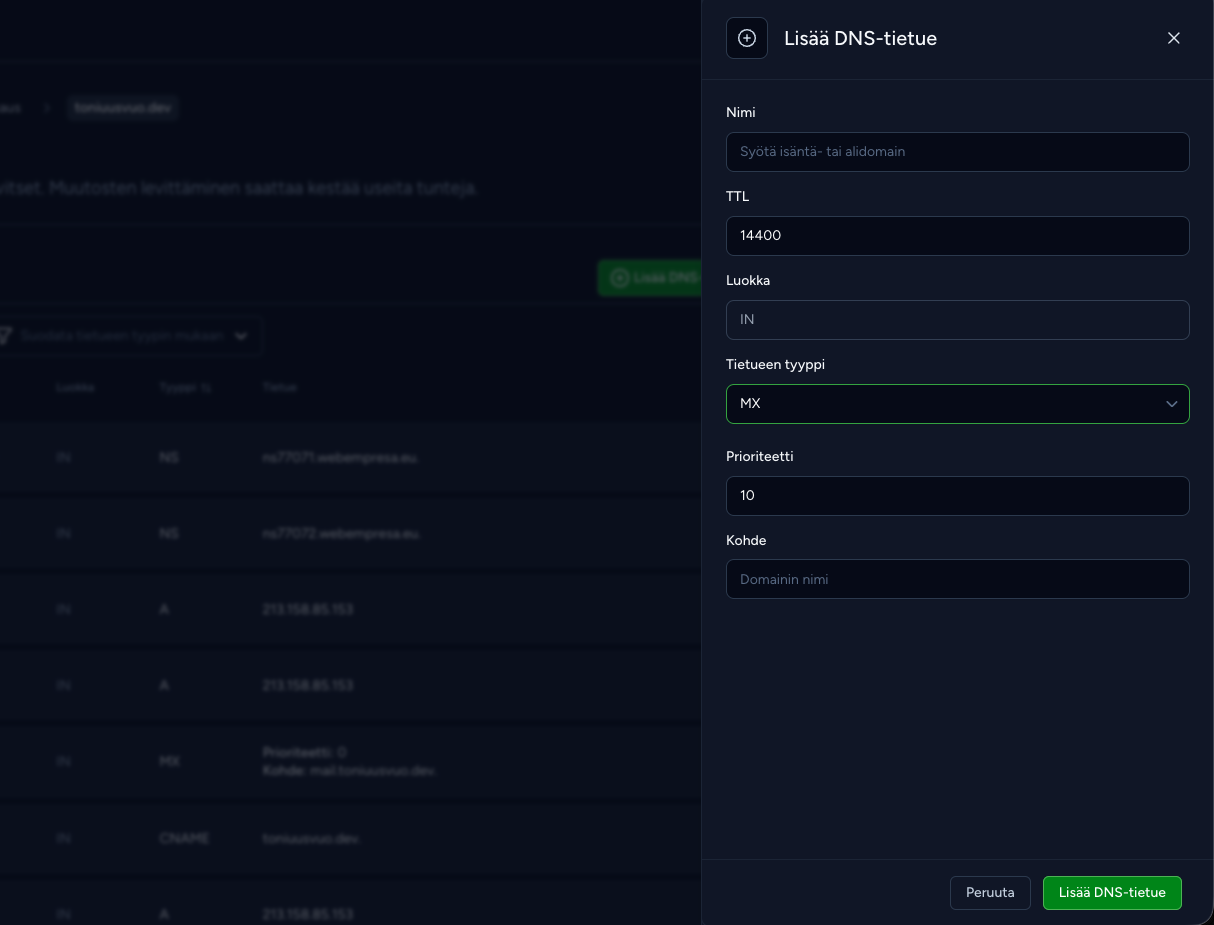The height and width of the screenshot is (925, 1214).
Task: Click the Peruuta button
Action: coord(990,893)
